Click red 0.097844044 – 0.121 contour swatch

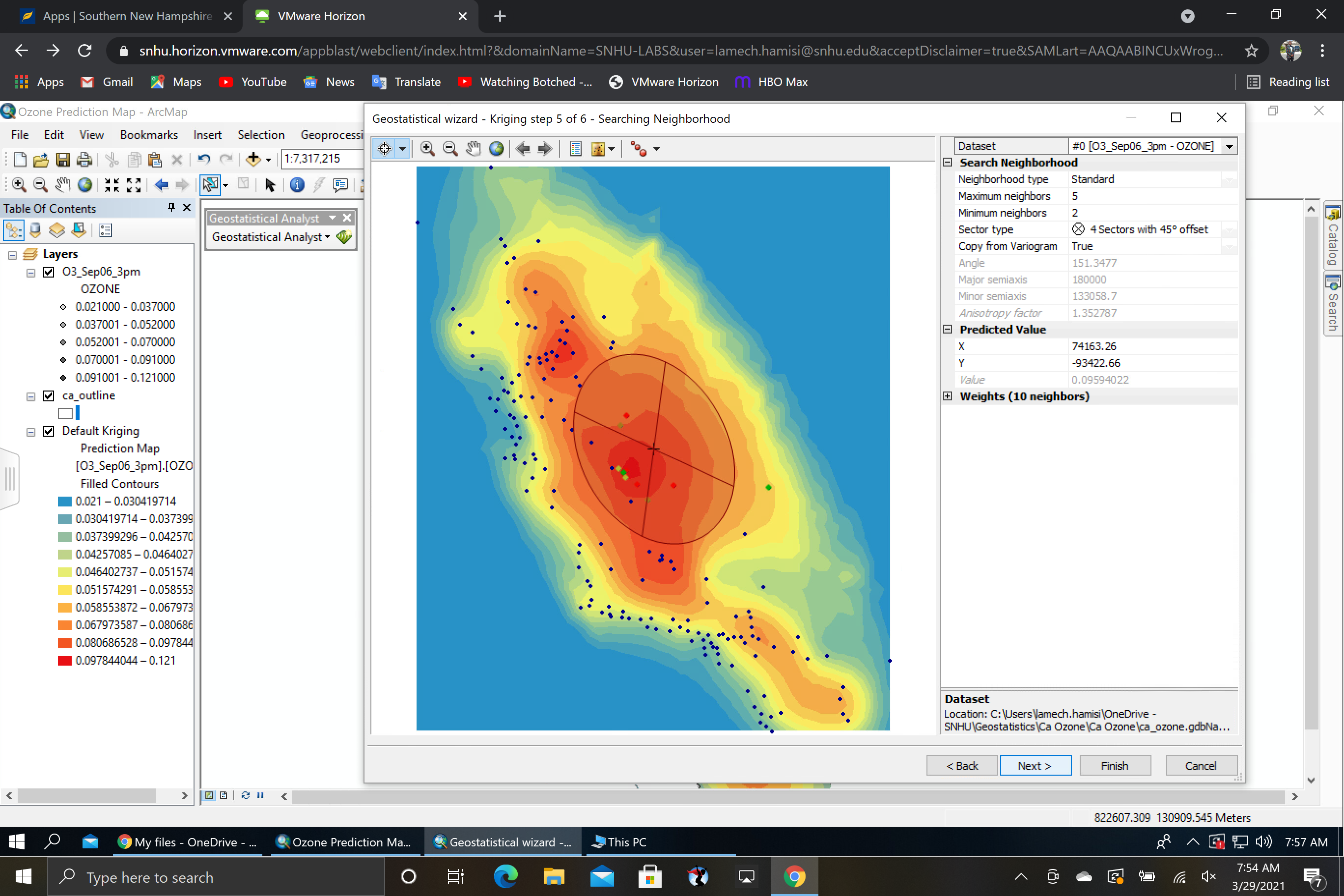click(64, 661)
